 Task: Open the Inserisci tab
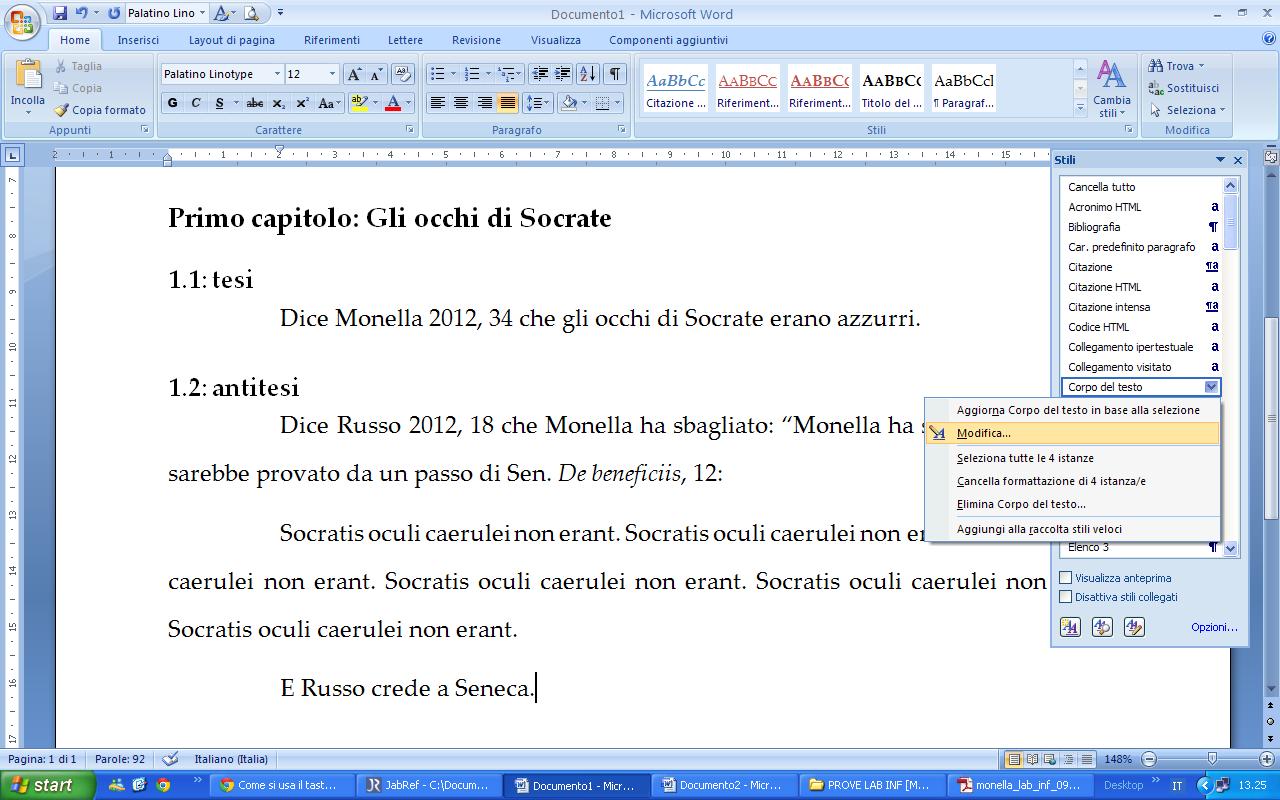click(x=138, y=40)
